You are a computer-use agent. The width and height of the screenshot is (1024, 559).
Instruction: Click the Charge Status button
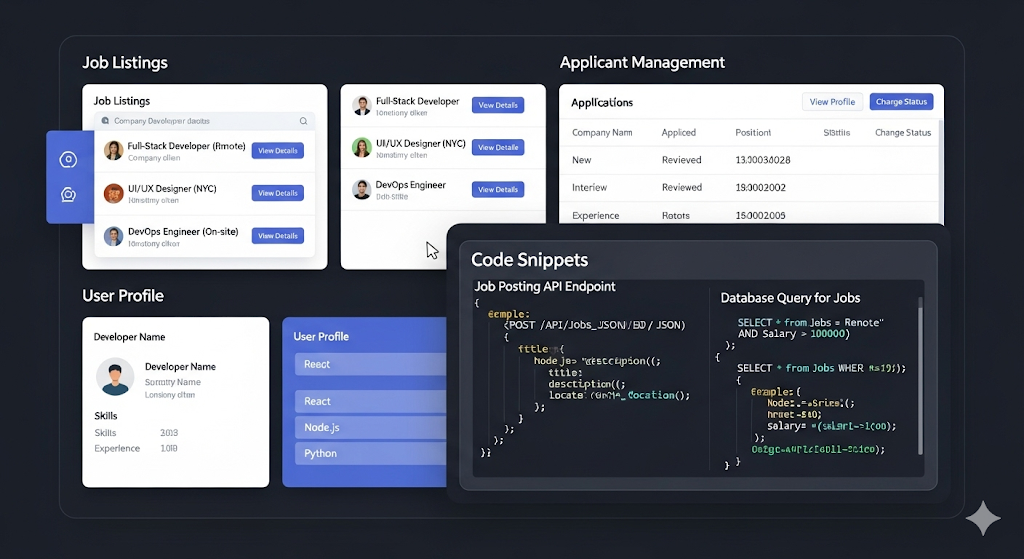[901, 102]
